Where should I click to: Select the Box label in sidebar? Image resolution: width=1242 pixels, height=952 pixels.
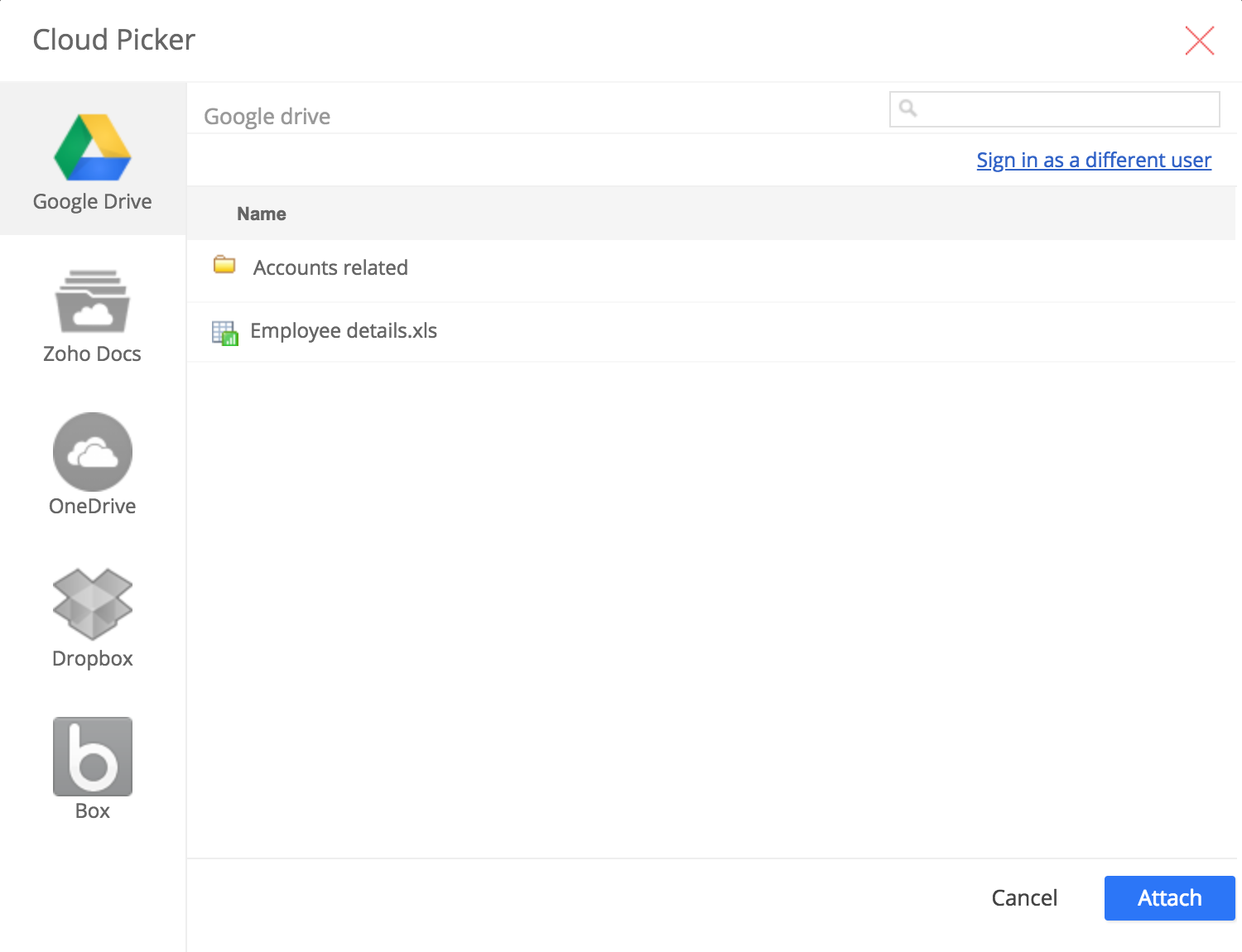[x=93, y=811]
